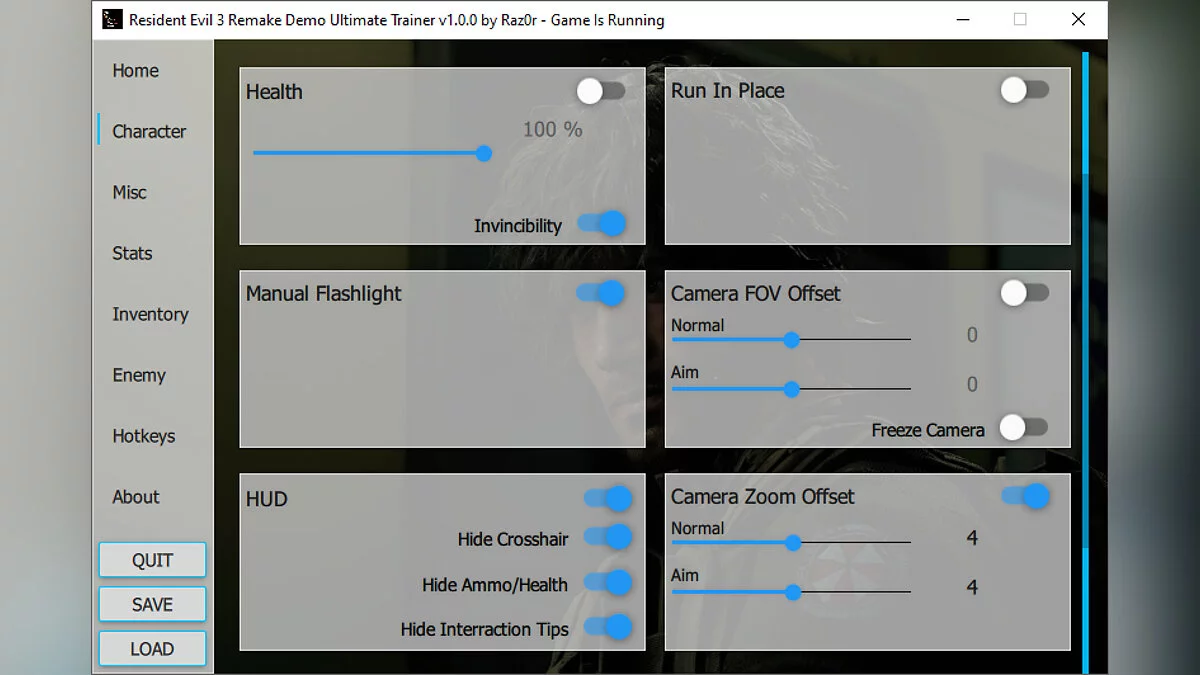1200x675 pixels.
Task: Toggle Hide Interraction Tips off
Action: [608, 627]
